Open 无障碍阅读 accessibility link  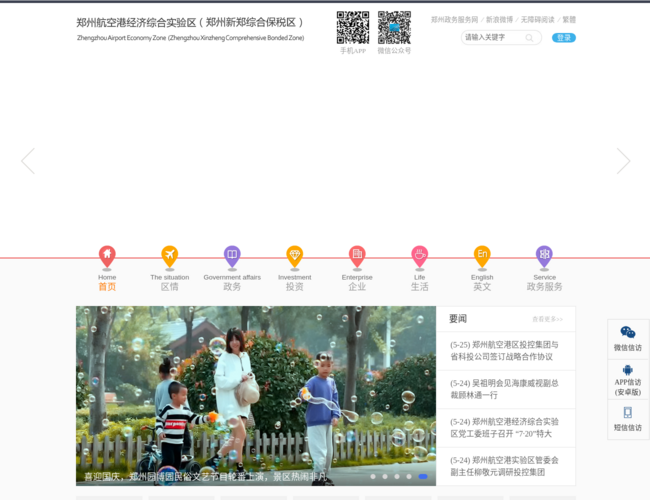(x=537, y=19)
